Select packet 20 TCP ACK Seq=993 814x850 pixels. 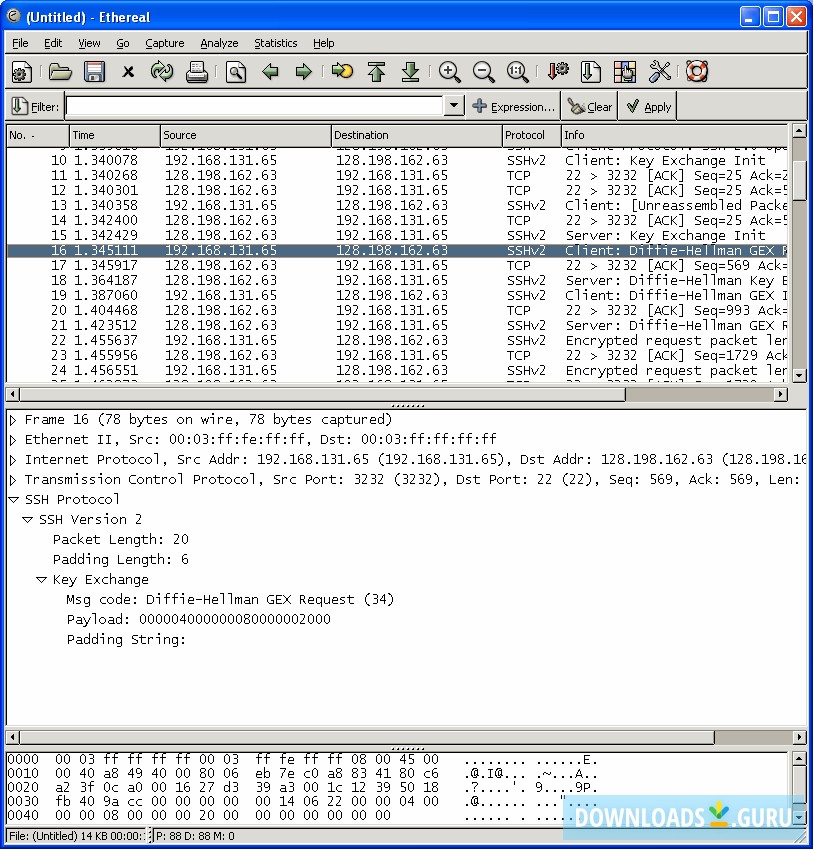click(397, 311)
